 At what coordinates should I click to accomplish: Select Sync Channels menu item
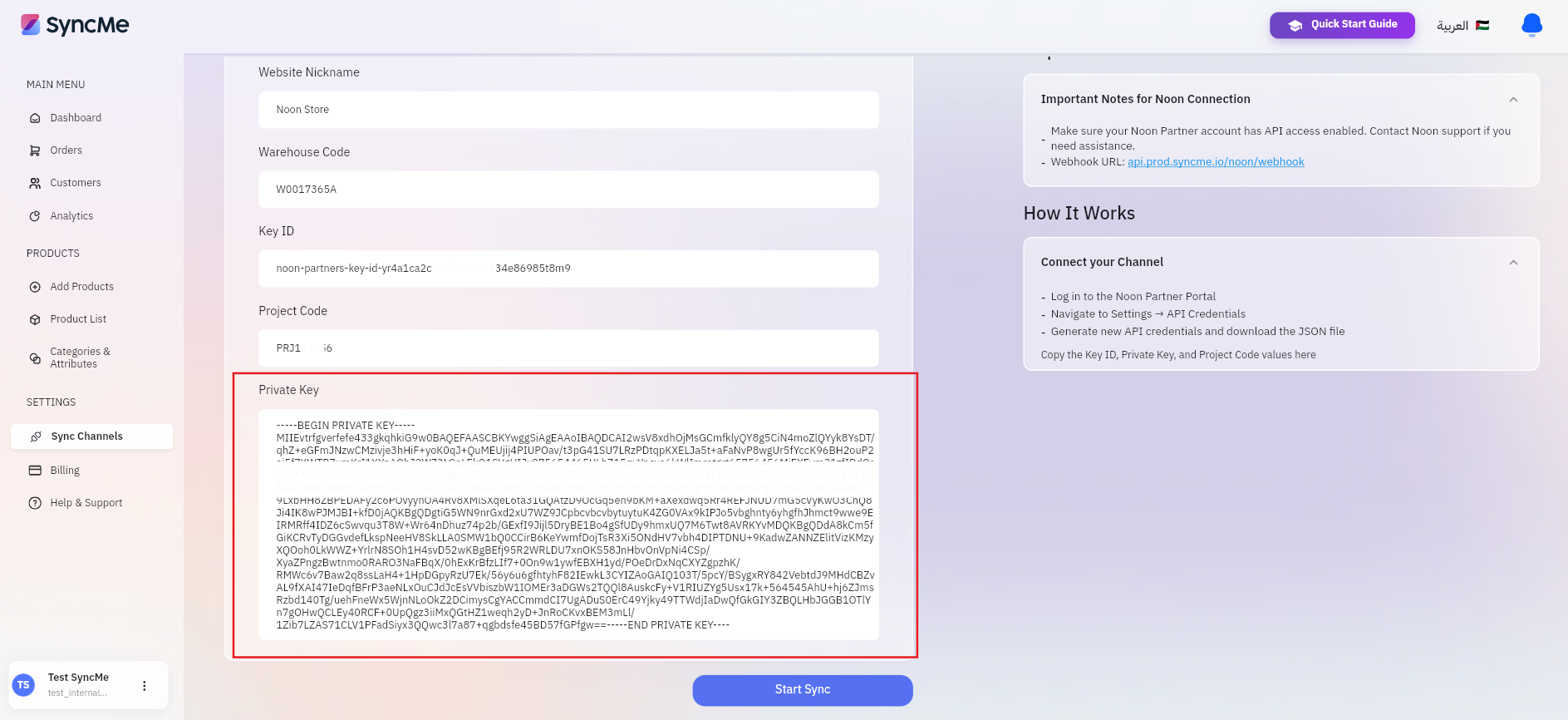[91, 436]
